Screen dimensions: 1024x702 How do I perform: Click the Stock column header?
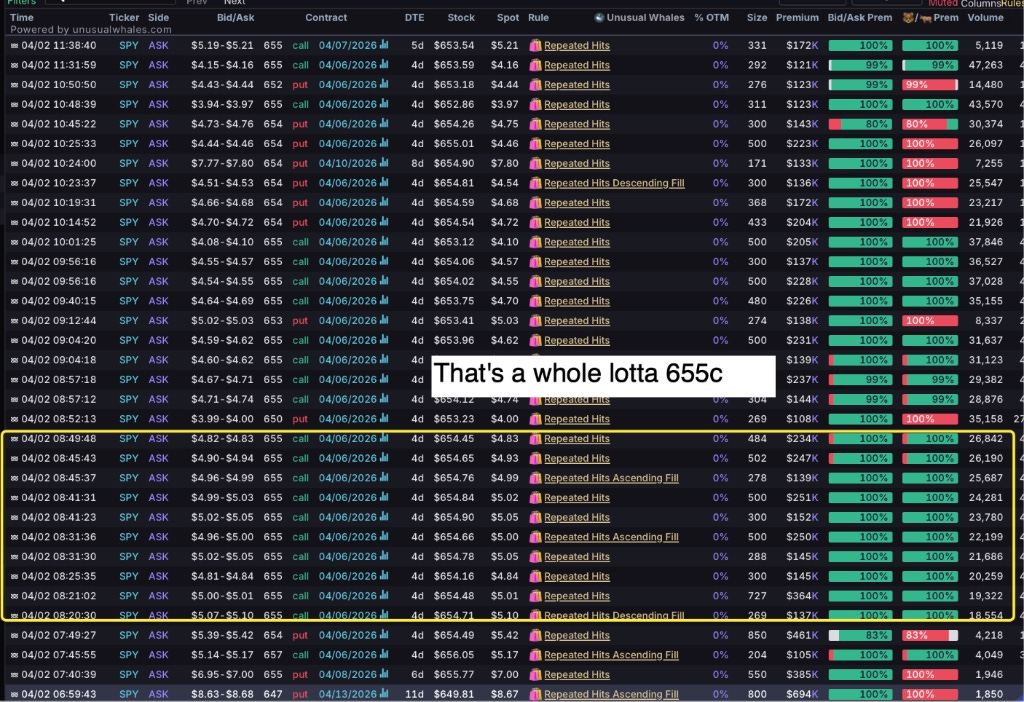coord(461,18)
